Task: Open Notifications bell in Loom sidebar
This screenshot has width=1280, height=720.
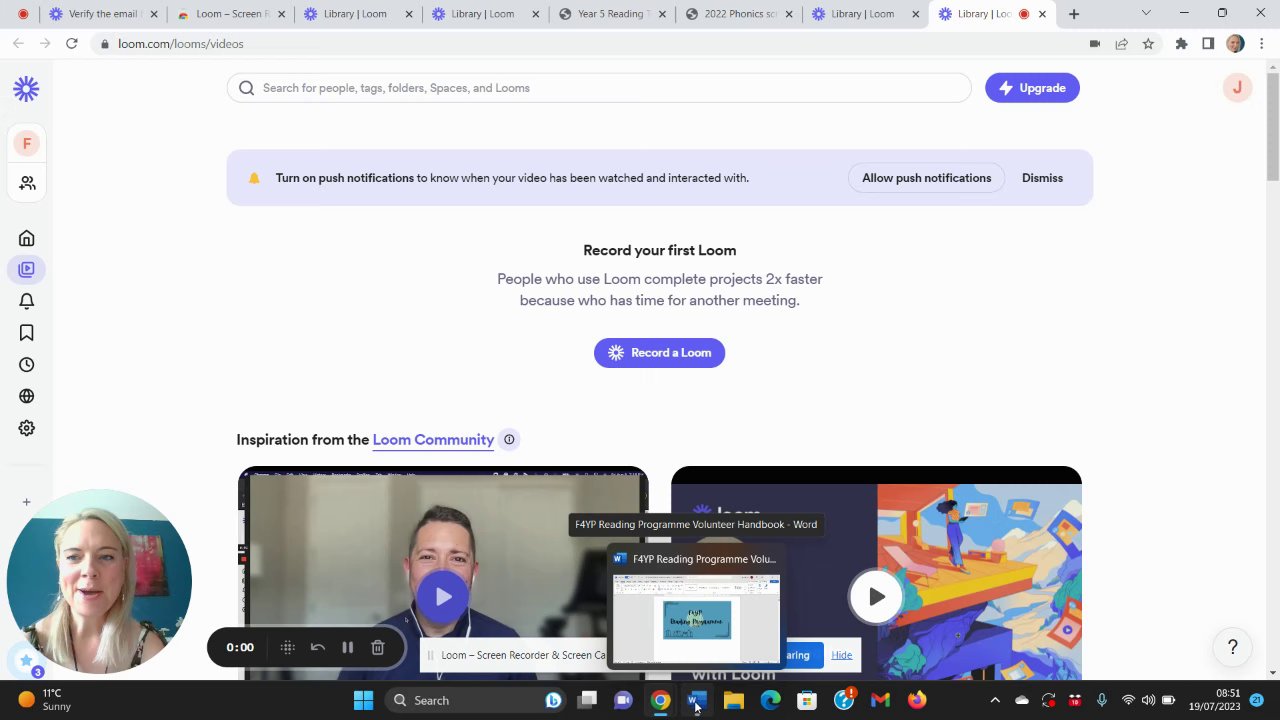Action: [x=27, y=301]
